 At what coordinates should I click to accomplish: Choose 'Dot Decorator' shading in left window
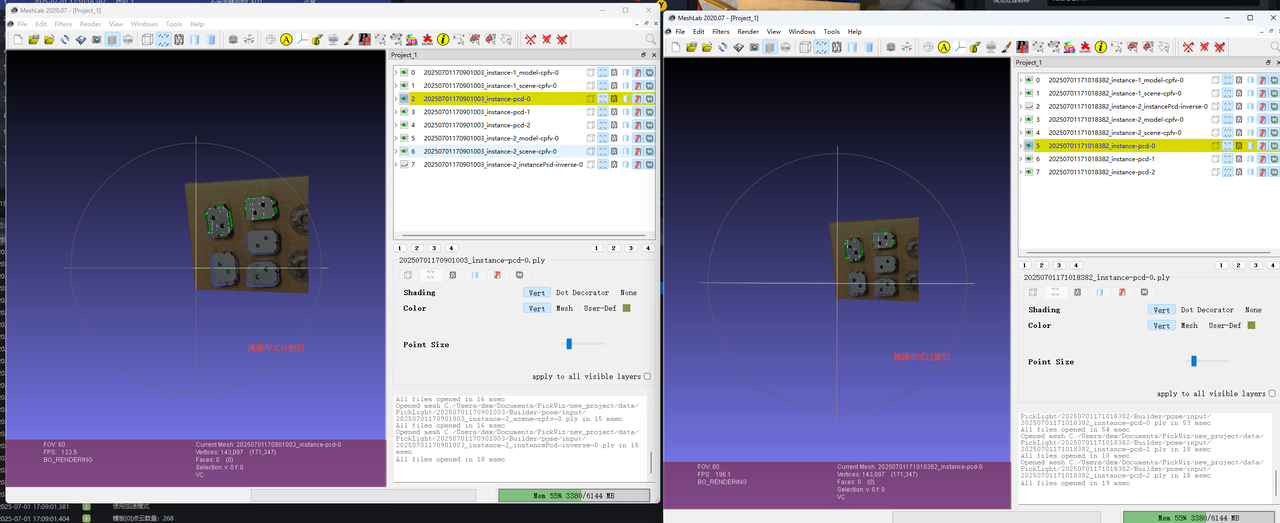[x=582, y=293]
